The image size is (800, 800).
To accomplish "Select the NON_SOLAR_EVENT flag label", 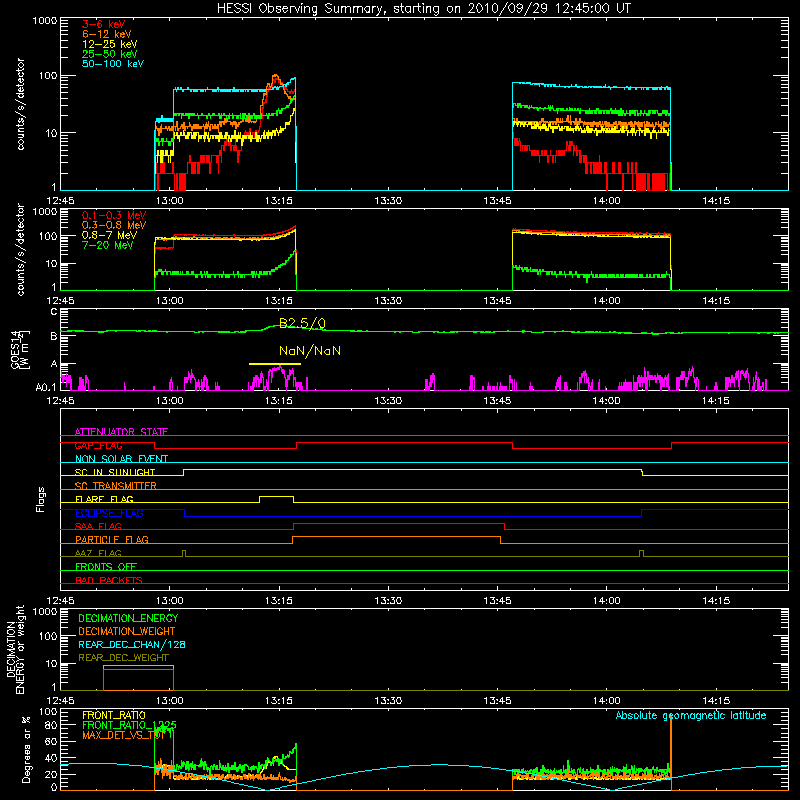I will [121, 459].
